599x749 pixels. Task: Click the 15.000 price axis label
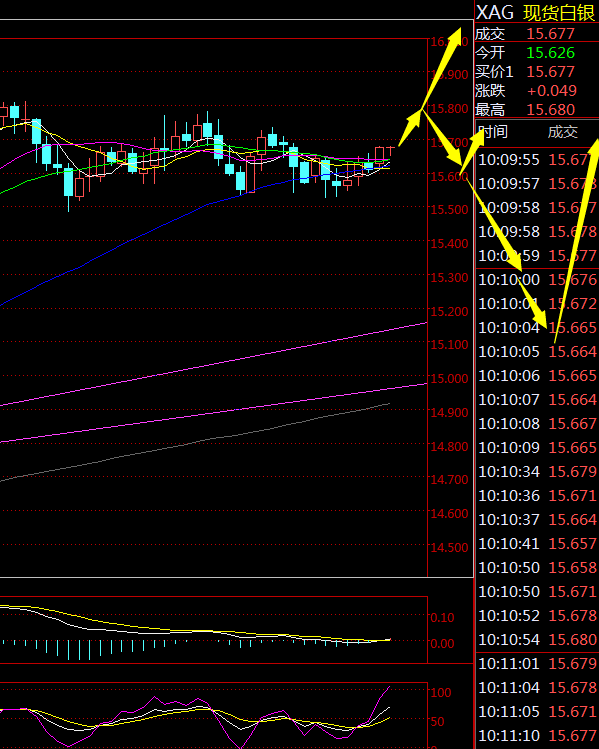click(449, 379)
